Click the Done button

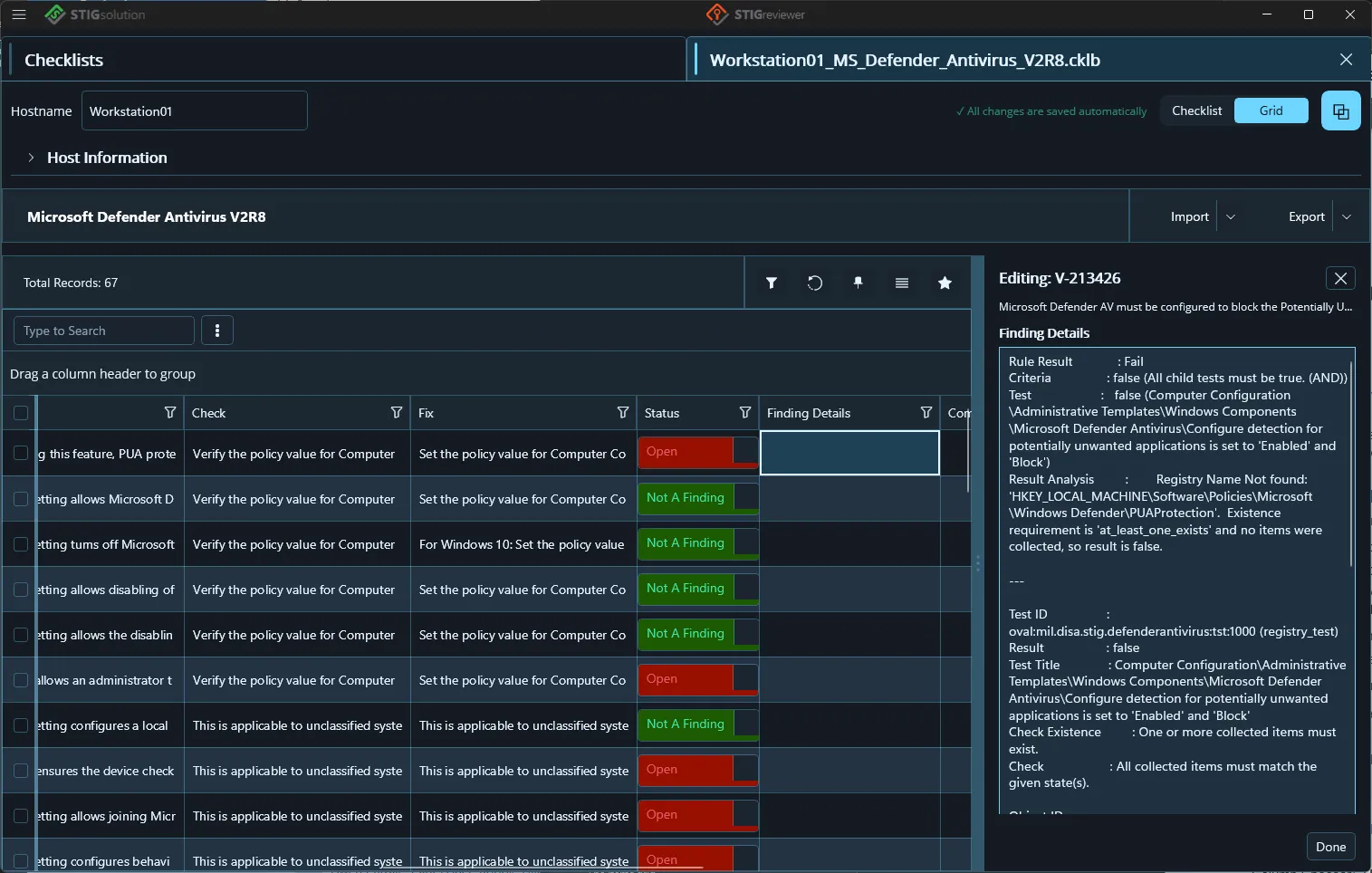(1330, 847)
